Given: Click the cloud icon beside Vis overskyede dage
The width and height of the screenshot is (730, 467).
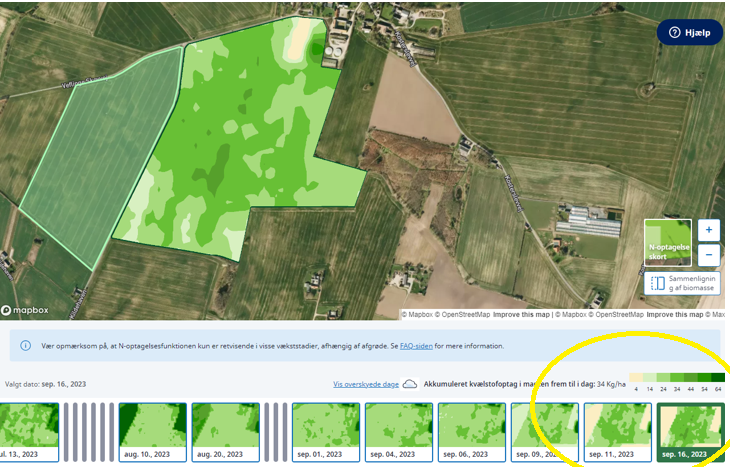Looking at the screenshot, I should (x=410, y=384).
